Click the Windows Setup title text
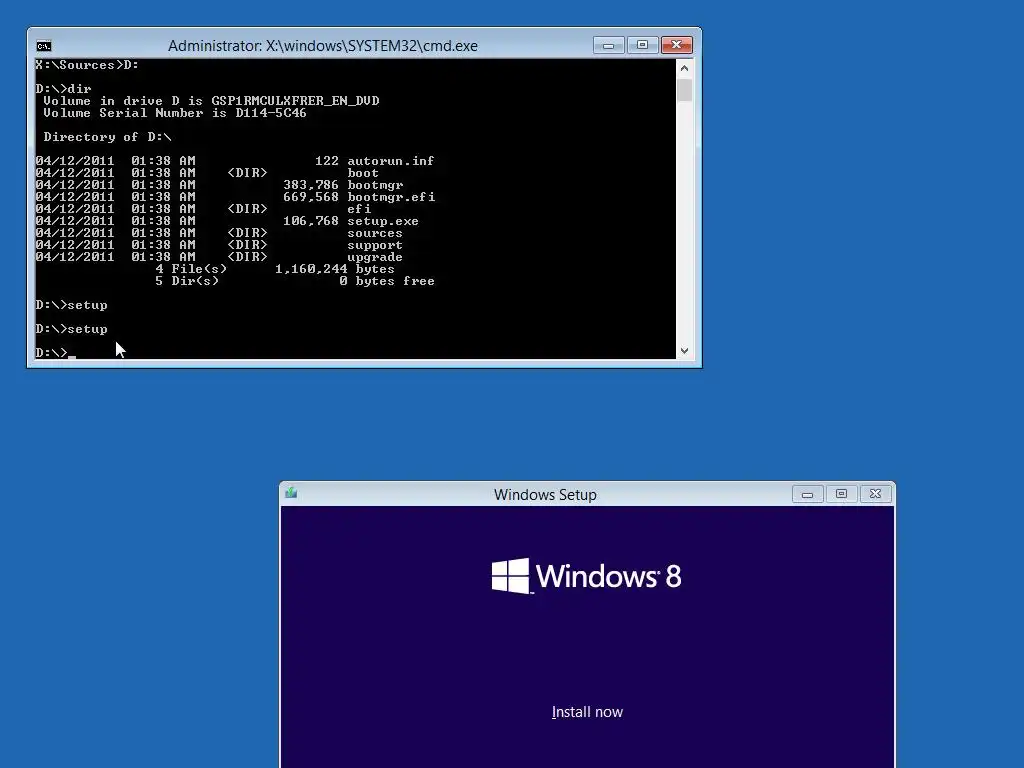 click(545, 494)
